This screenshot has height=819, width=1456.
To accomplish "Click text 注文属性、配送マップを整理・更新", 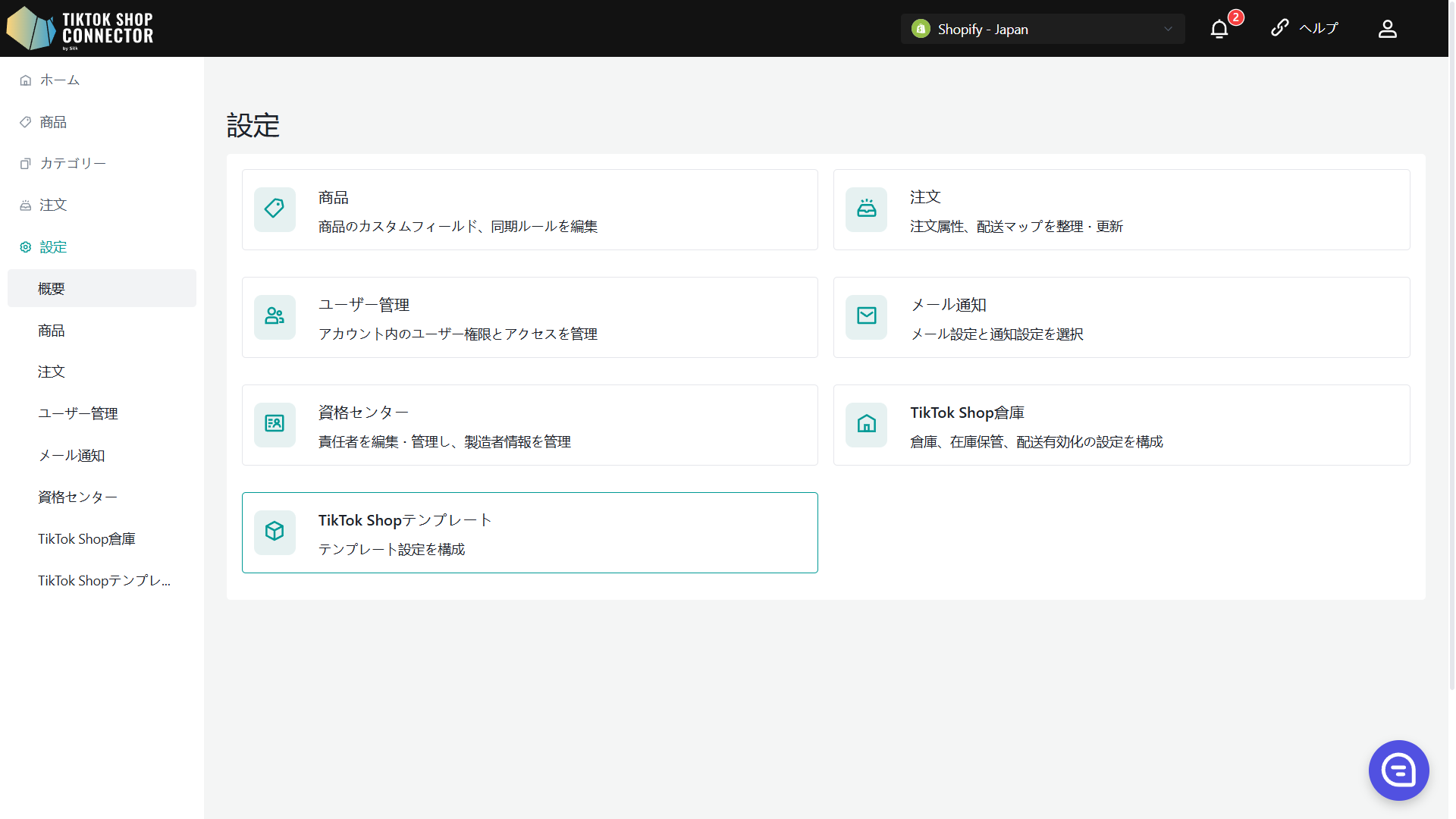I will 1016,227.
